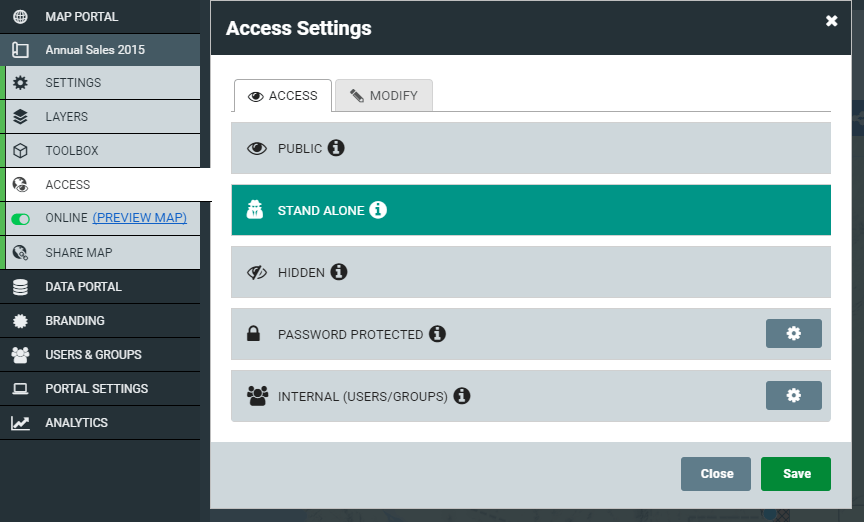Open the gear settings for Internal users/groups
864x522 pixels.
[x=793, y=395]
